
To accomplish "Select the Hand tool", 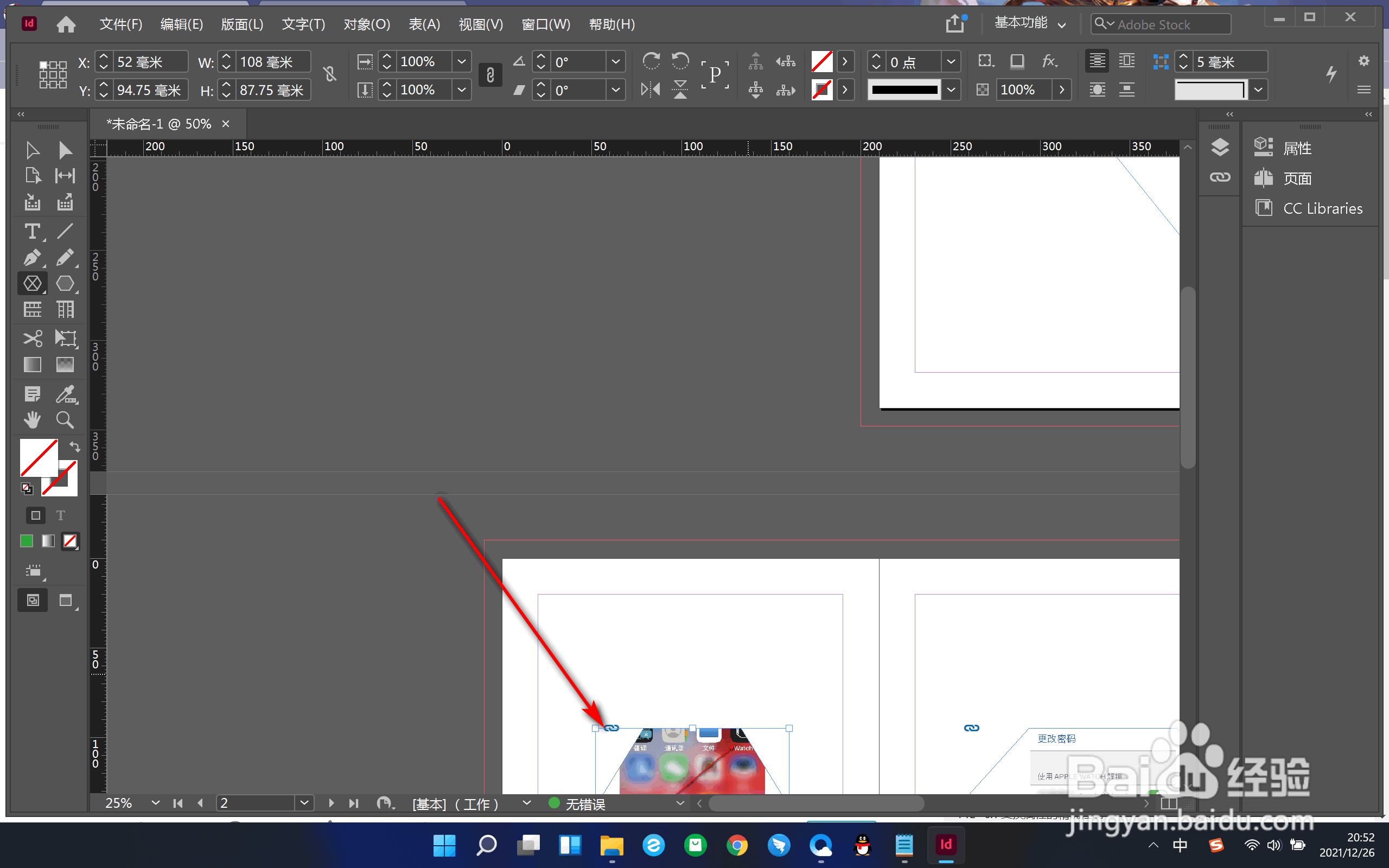I will click(x=32, y=420).
